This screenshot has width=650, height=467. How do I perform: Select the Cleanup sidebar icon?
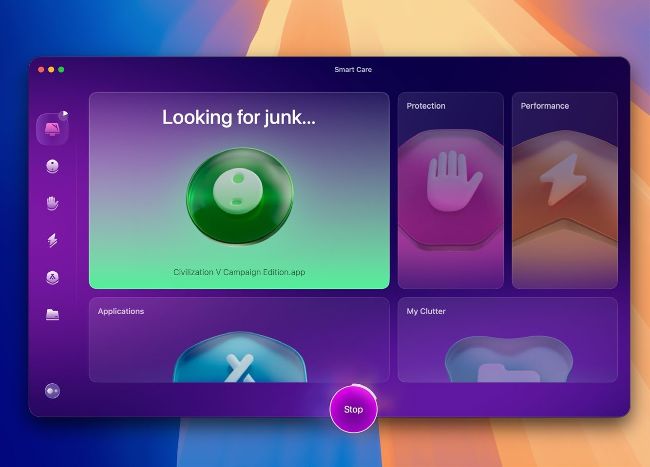coord(52,166)
